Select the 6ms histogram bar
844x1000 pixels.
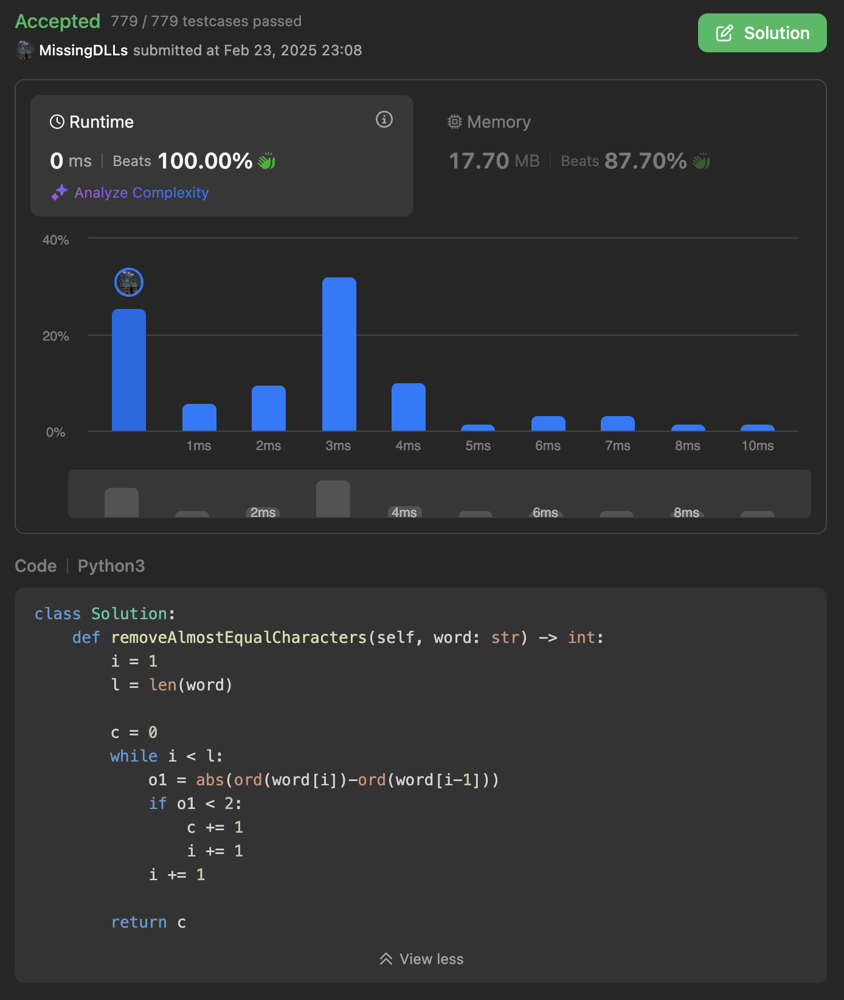(x=548, y=424)
